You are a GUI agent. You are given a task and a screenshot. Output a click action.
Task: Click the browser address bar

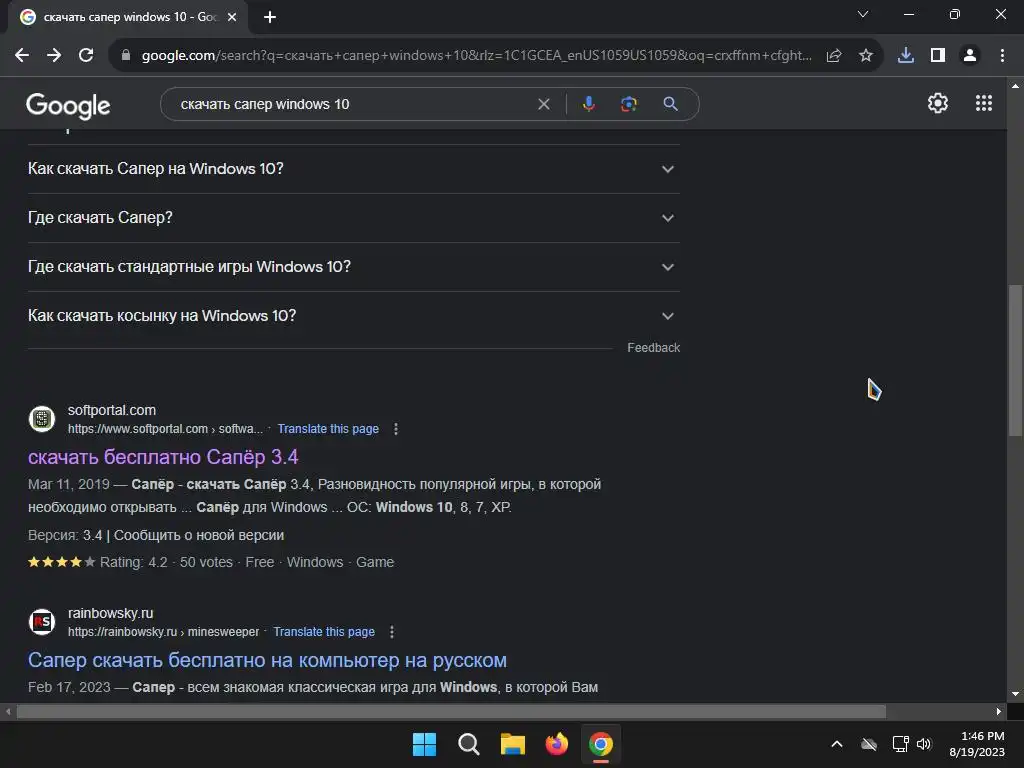tap(477, 56)
